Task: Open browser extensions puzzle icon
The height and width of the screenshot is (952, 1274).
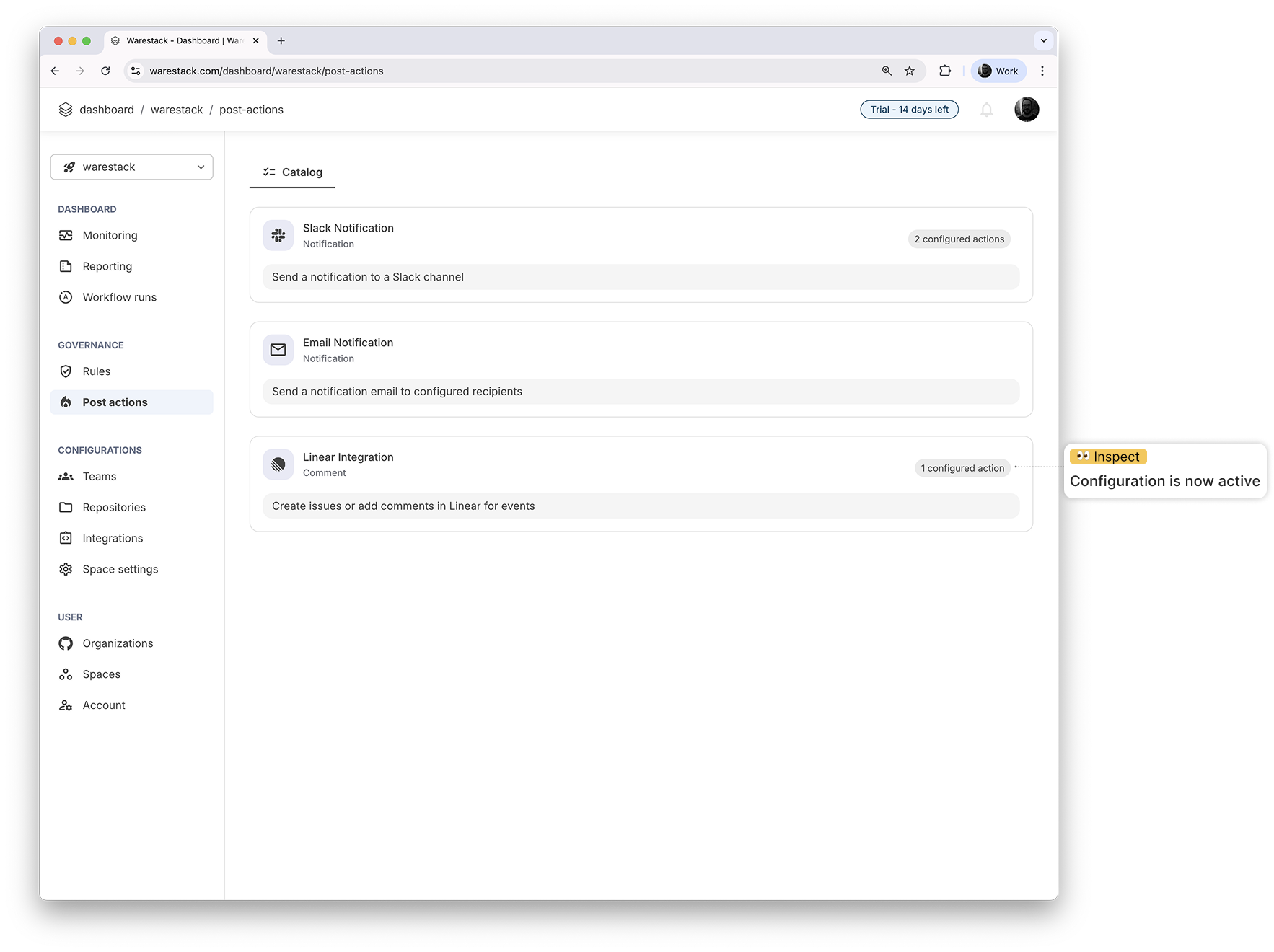Action: (945, 71)
